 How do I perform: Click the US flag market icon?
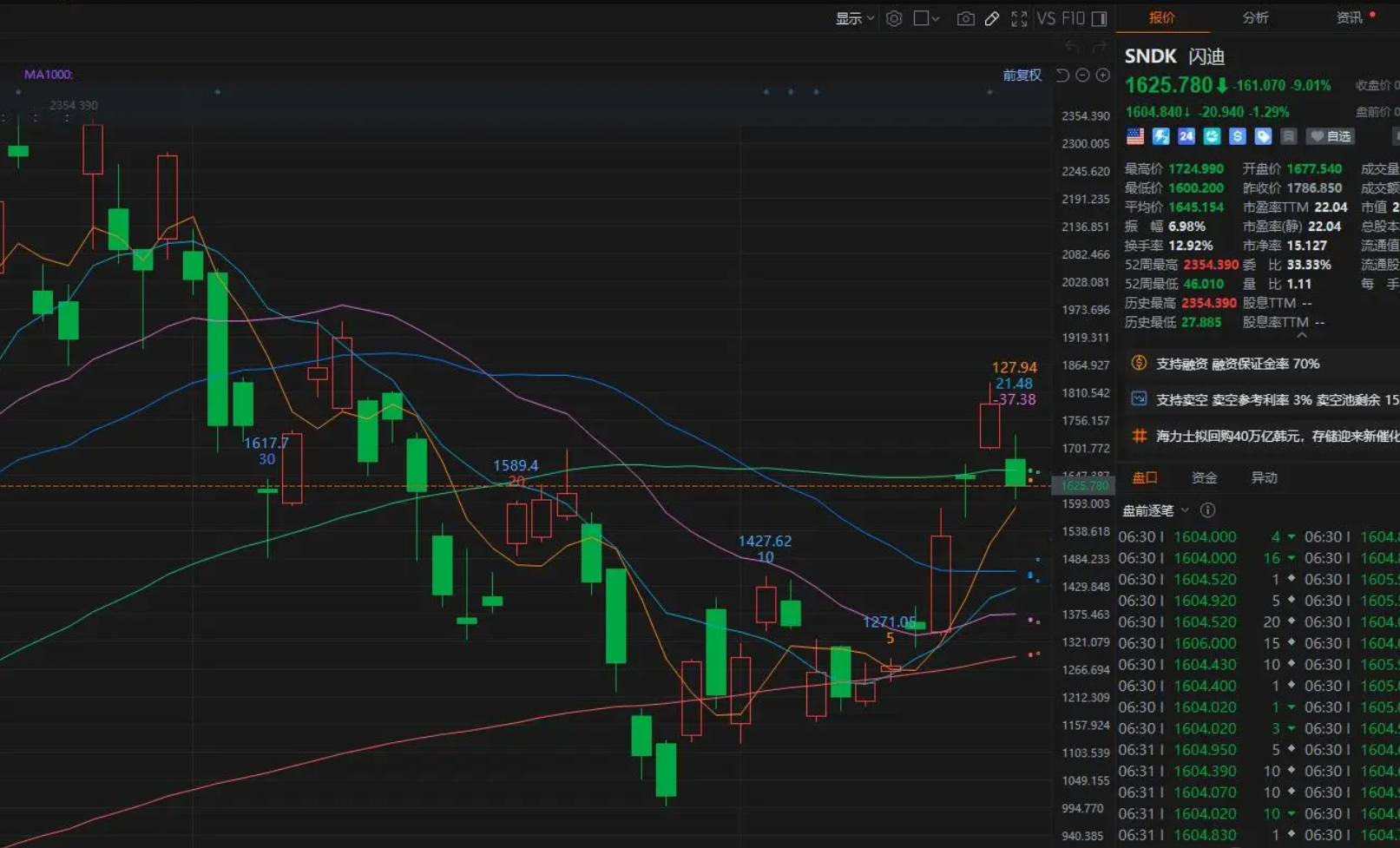pyautogui.click(x=1135, y=136)
